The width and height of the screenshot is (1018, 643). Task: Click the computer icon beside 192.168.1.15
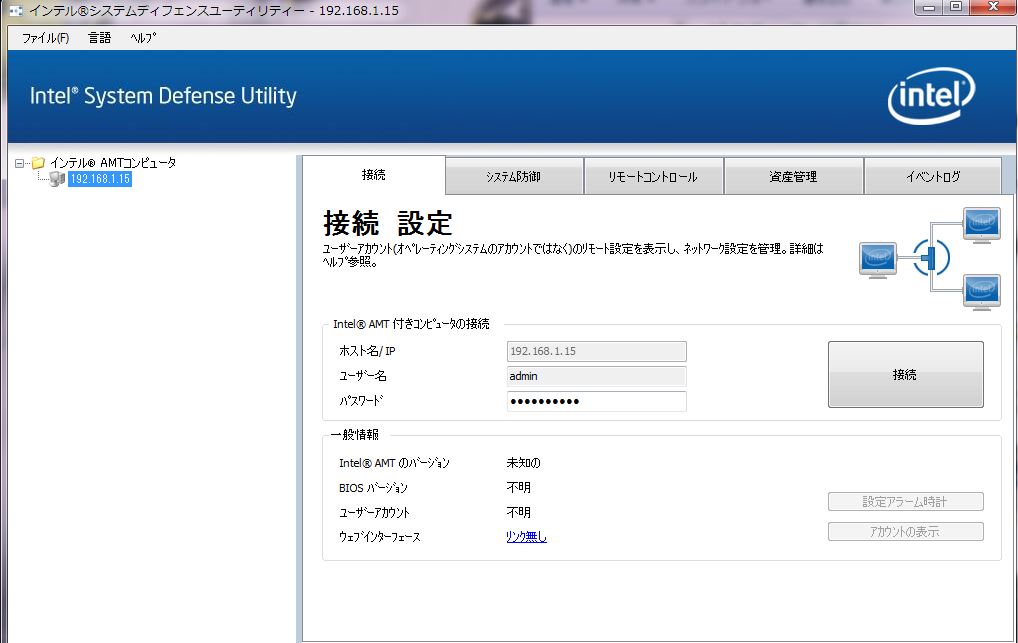pos(57,179)
